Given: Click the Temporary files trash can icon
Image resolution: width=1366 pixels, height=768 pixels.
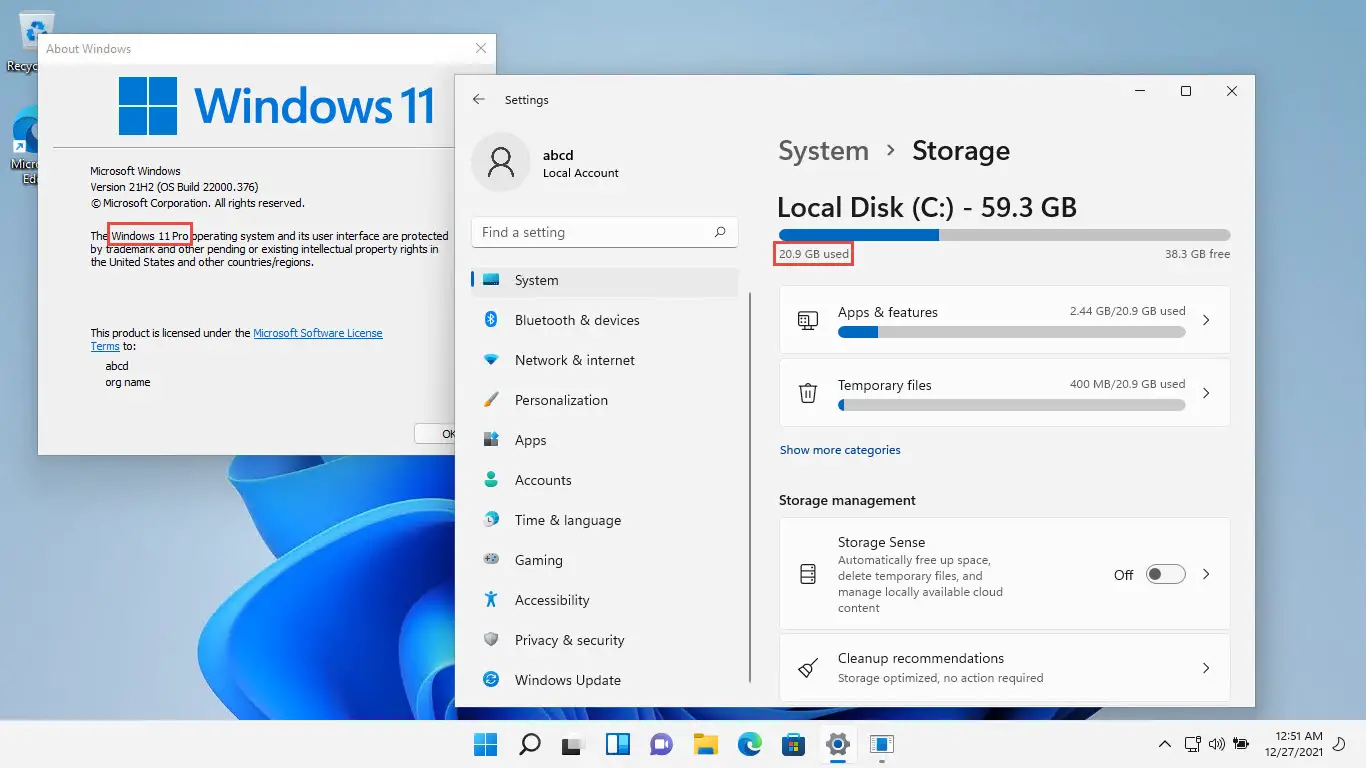Looking at the screenshot, I should pyautogui.click(x=808, y=393).
